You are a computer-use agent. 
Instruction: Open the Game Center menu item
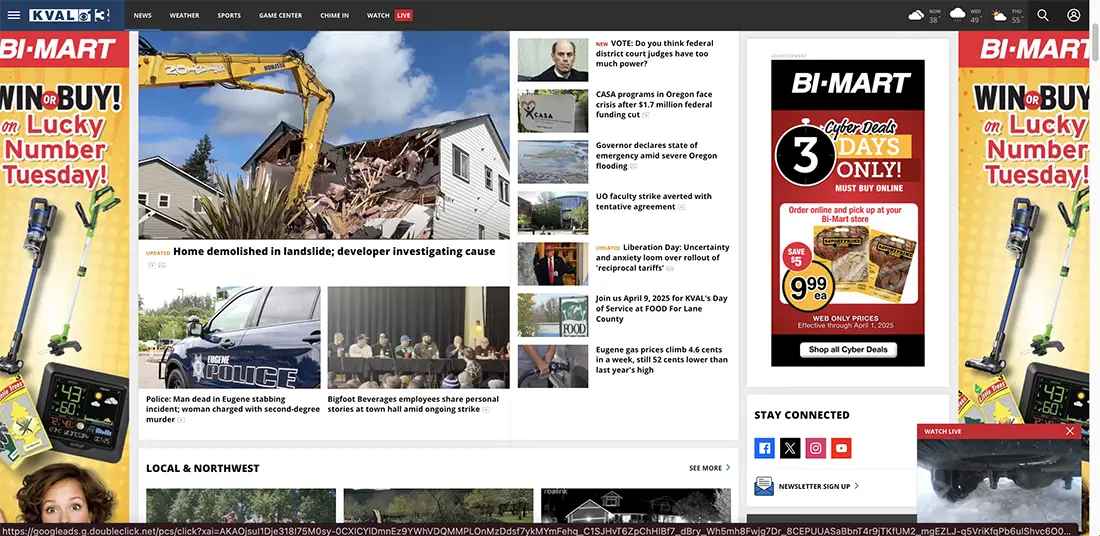click(x=281, y=15)
